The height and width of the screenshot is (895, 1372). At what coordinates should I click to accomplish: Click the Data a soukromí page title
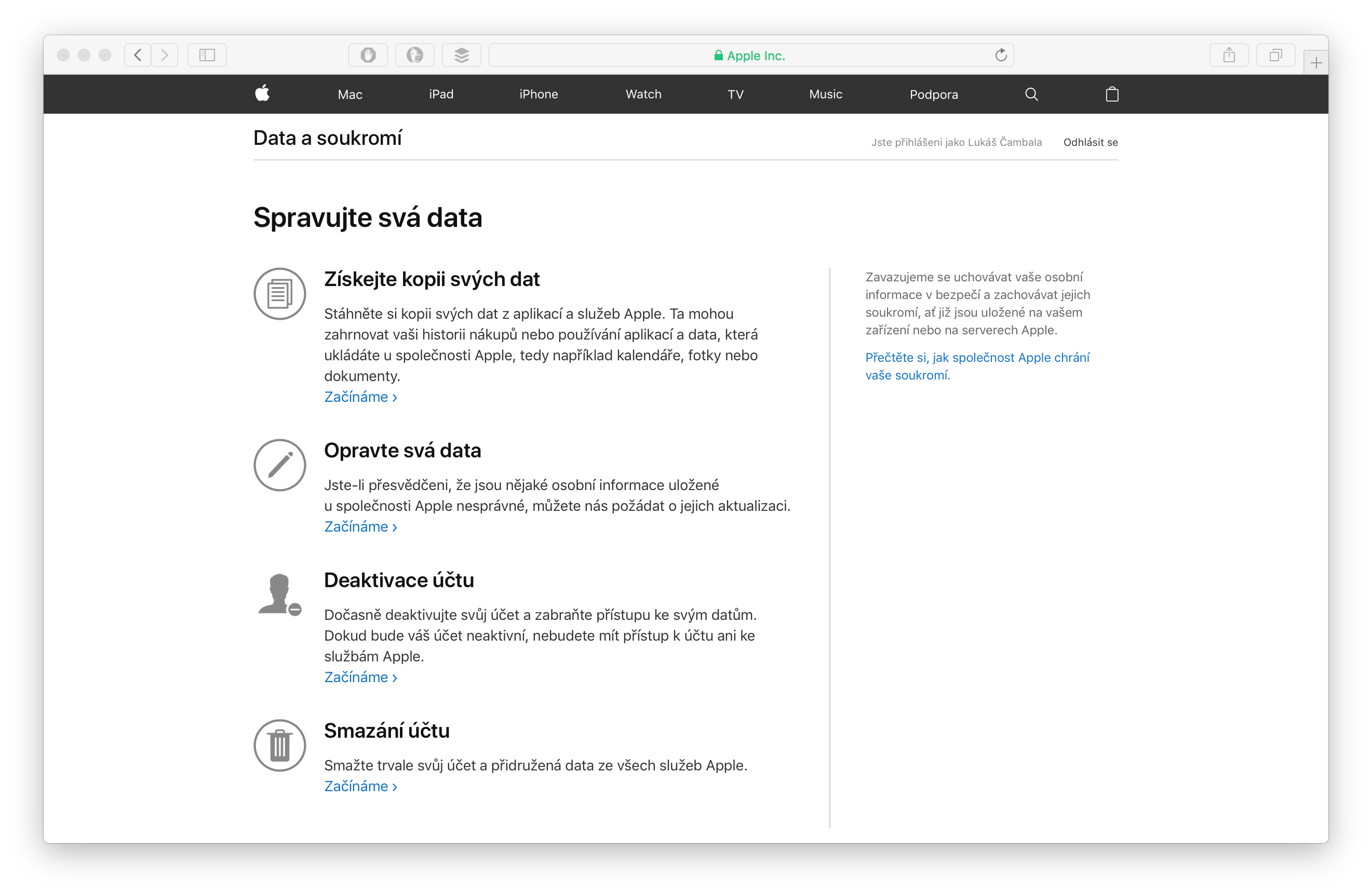tap(328, 138)
